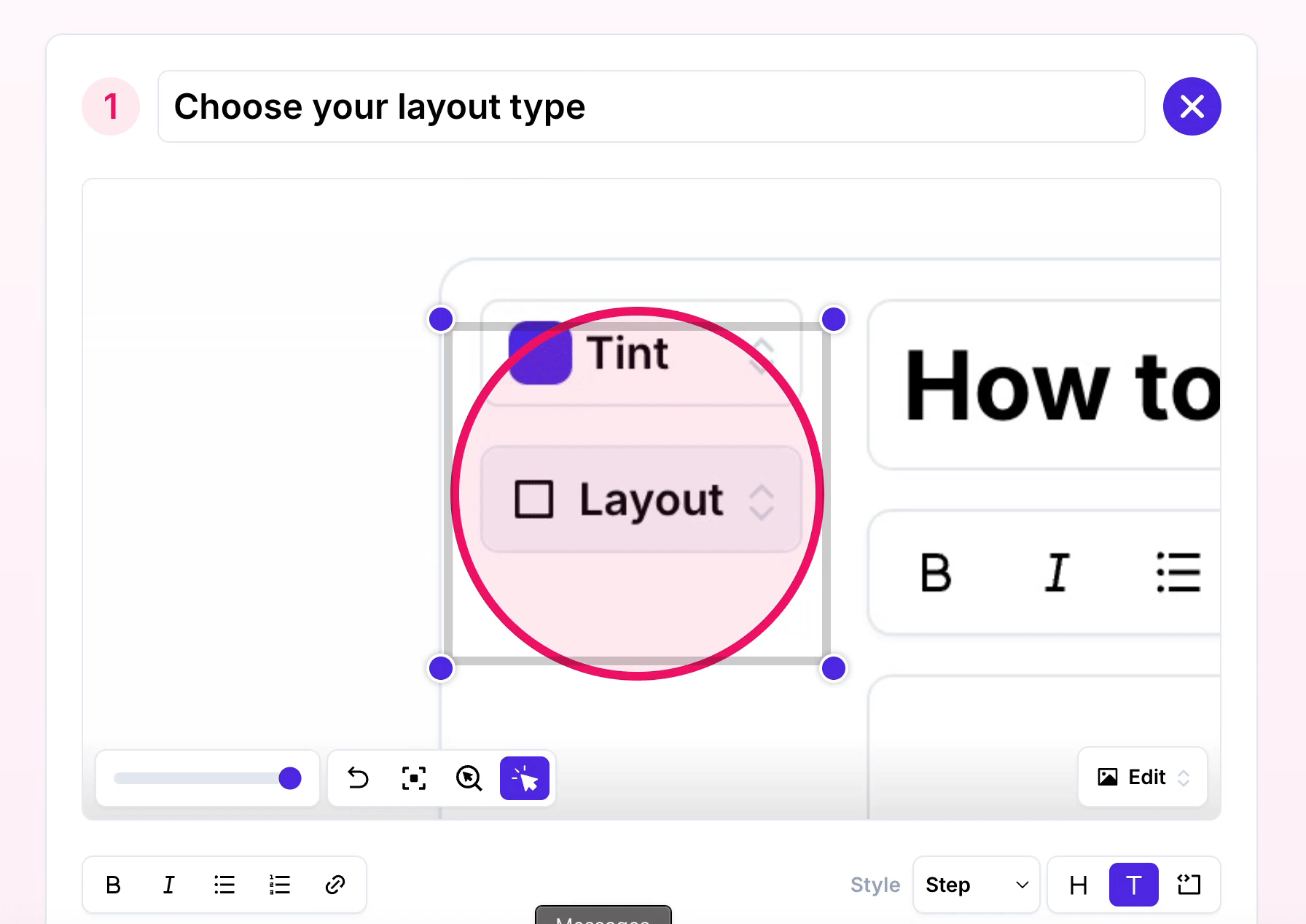Open the Edit image dropdown

pyautogui.click(x=1142, y=777)
